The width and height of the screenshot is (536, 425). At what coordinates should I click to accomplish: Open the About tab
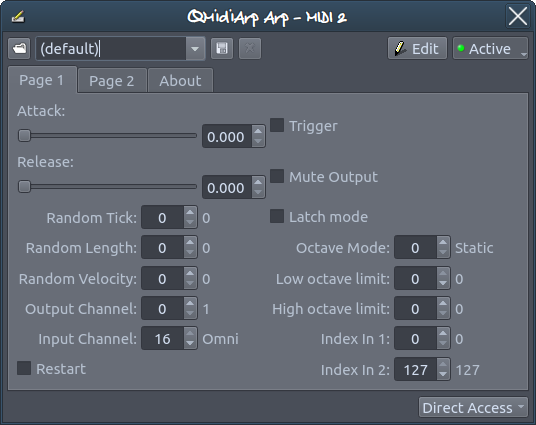[x=180, y=81]
